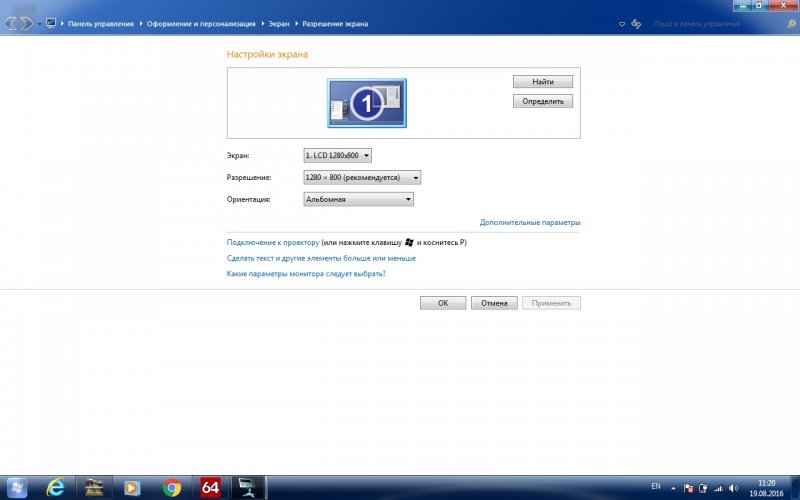Image resolution: width=800 pixels, height=500 pixels.
Task: Launch Google Chrome from the taskbar
Action: click(171, 487)
